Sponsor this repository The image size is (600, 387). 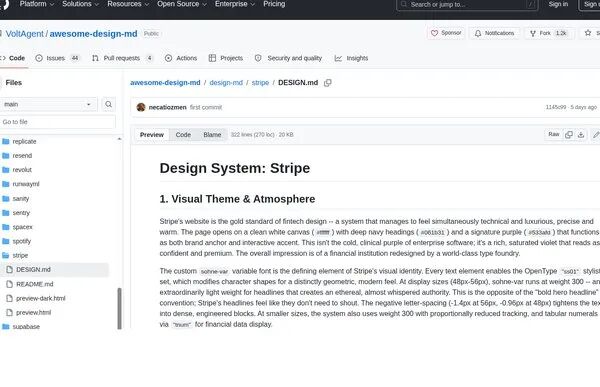446,33
